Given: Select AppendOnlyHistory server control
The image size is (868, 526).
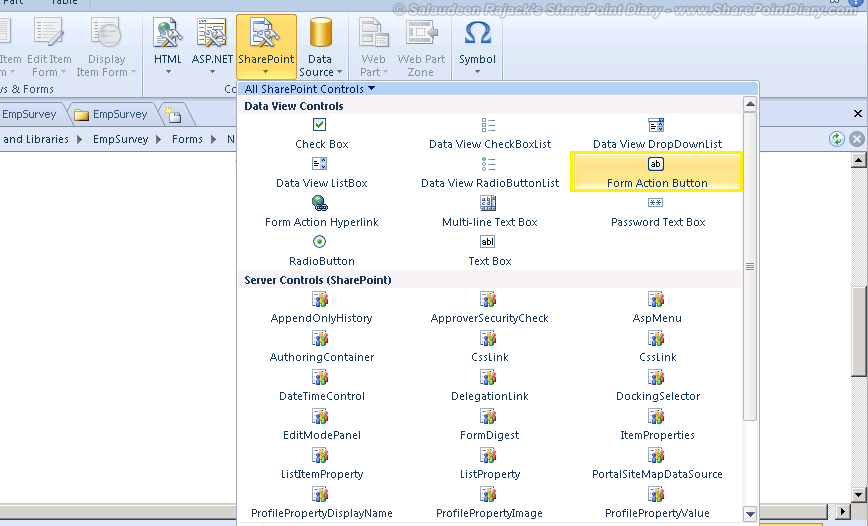Looking at the screenshot, I should [x=322, y=308].
